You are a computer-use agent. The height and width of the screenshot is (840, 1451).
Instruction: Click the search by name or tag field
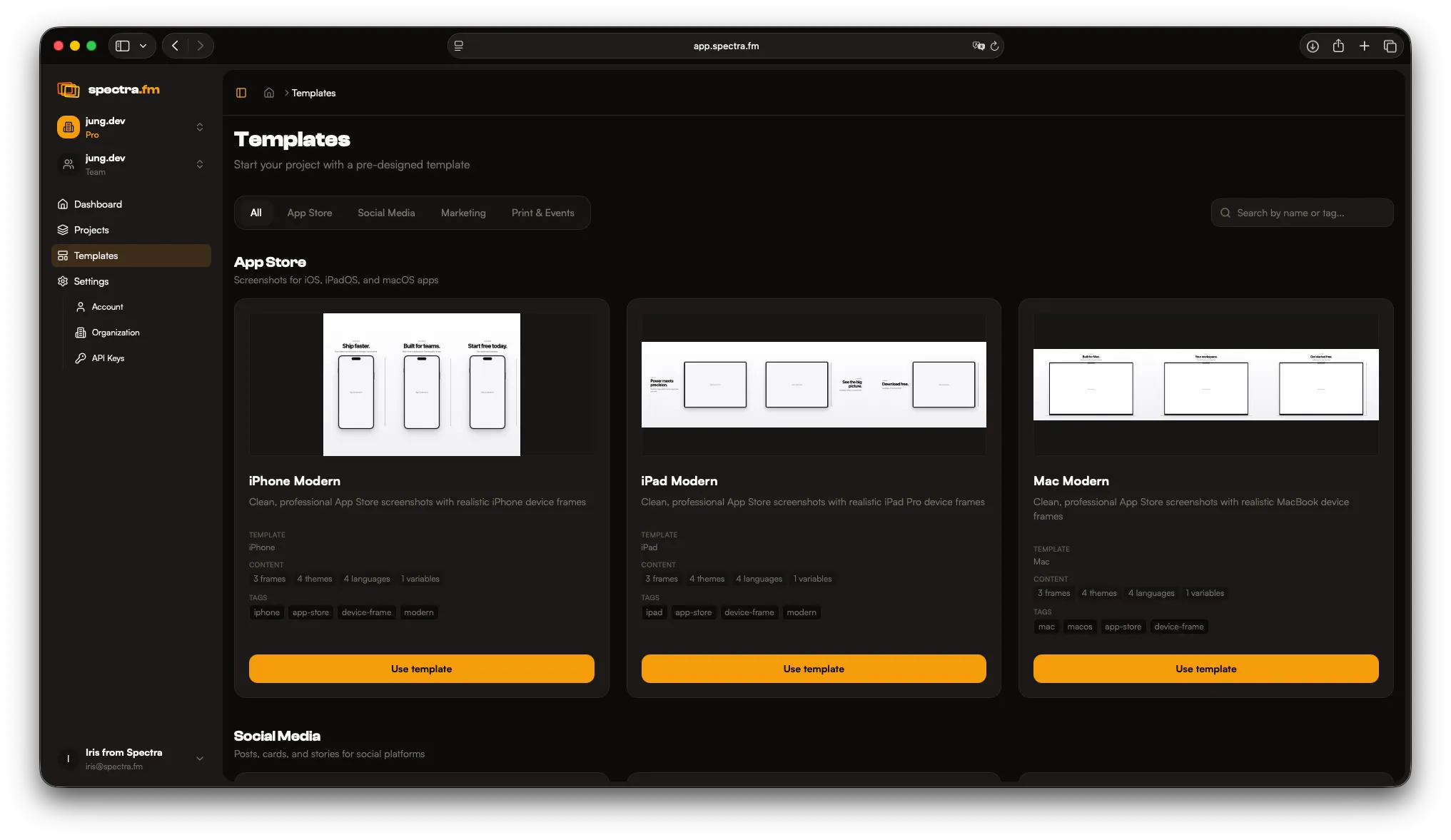click(x=1301, y=212)
